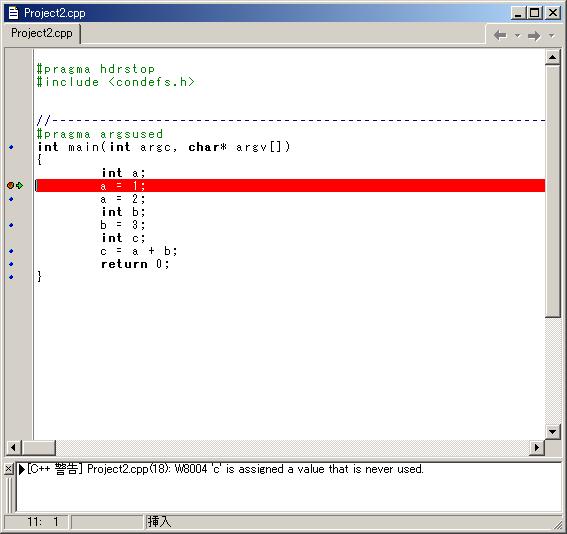The height and width of the screenshot is (534, 567).
Task: Click the horizontal scrollbar thumb
Action: pyautogui.click(x=39, y=448)
